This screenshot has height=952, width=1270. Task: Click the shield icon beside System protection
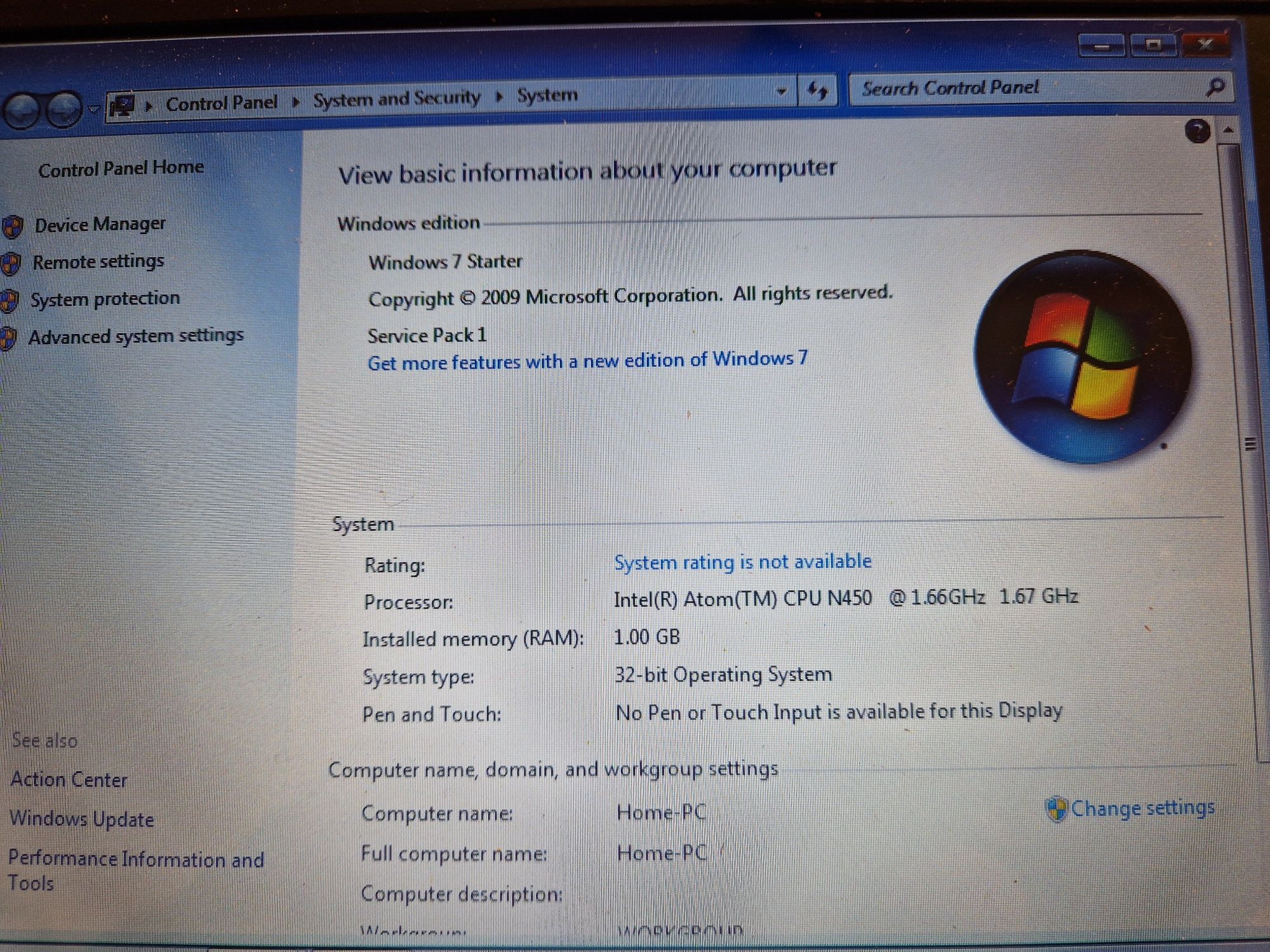pos(9,301)
